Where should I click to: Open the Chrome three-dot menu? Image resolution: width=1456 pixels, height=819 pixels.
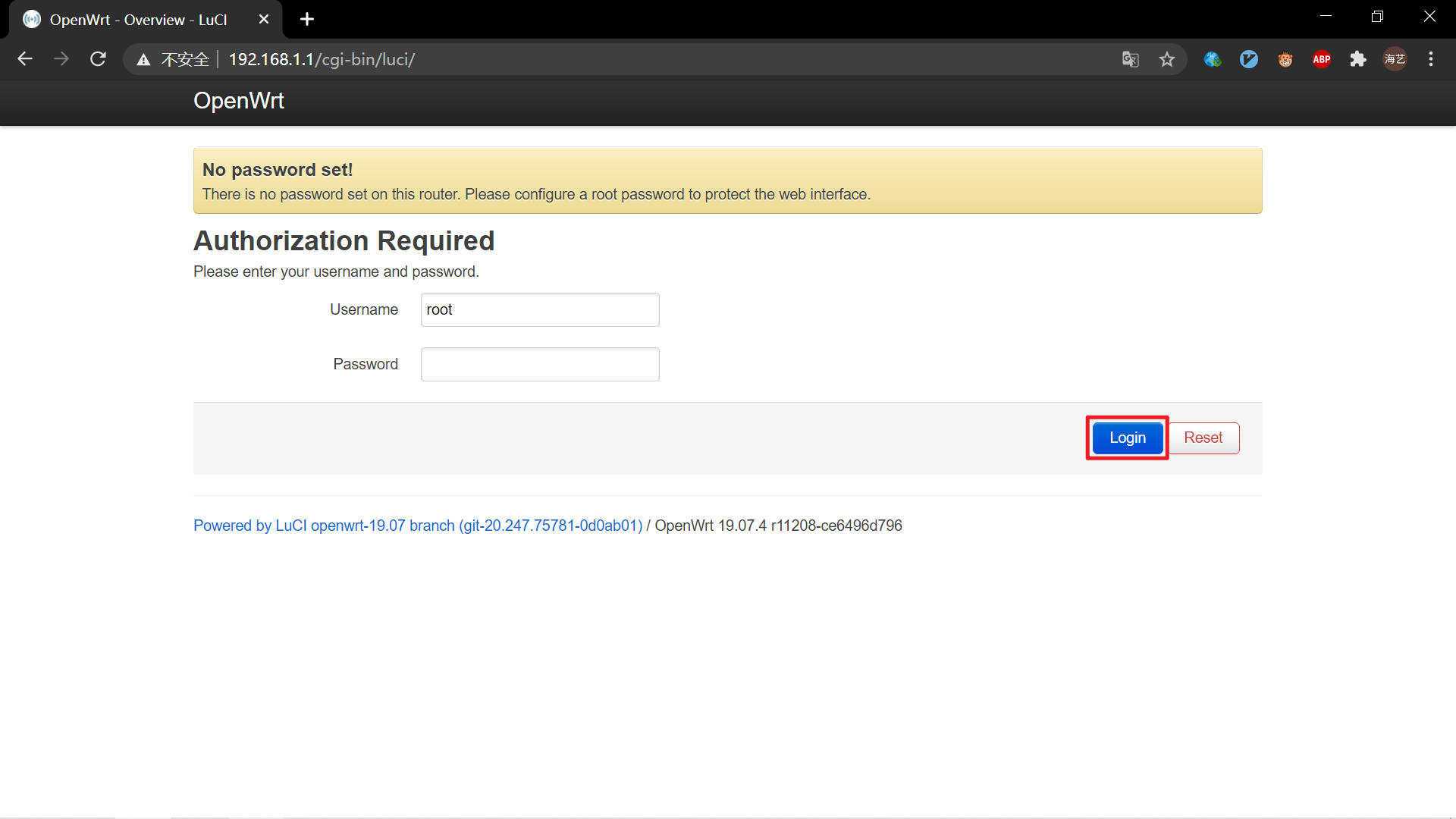click(x=1431, y=59)
